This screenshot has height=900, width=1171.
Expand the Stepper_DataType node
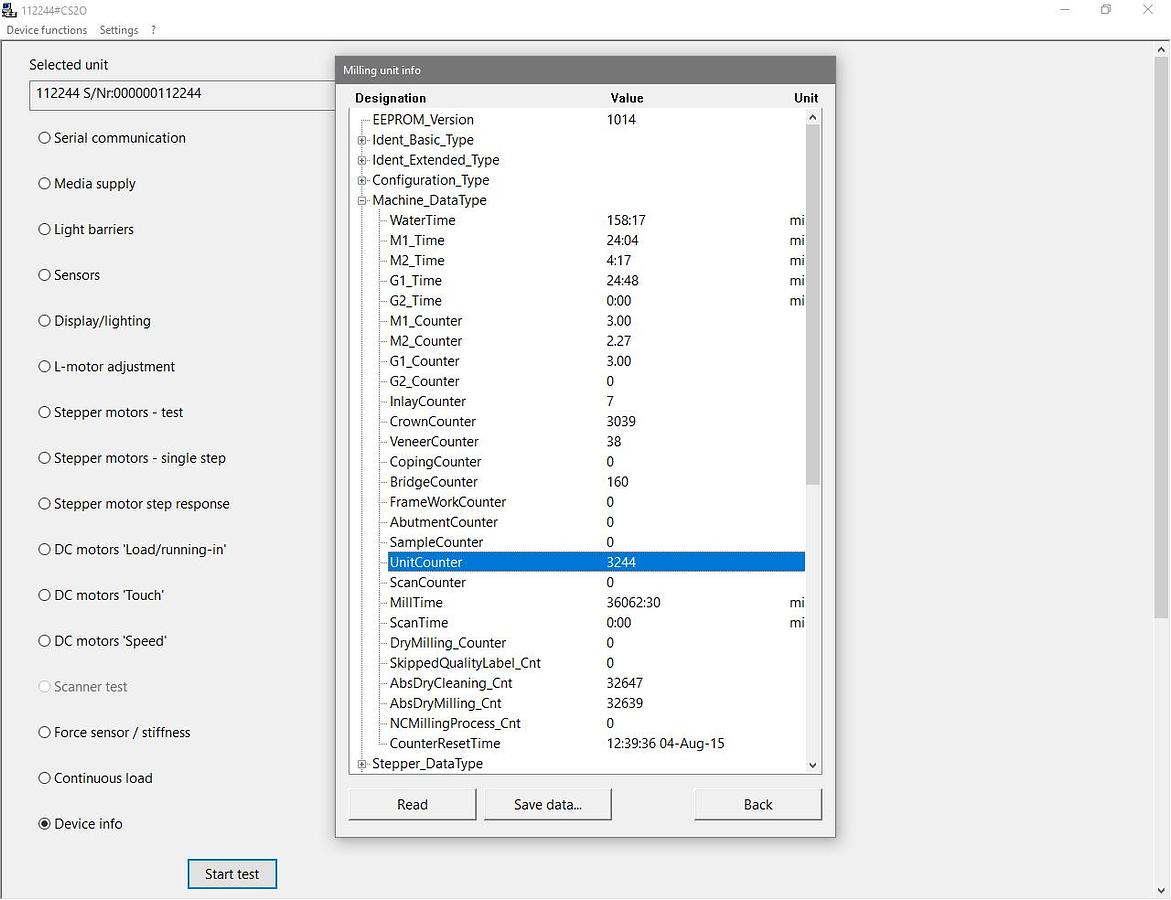(362, 764)
